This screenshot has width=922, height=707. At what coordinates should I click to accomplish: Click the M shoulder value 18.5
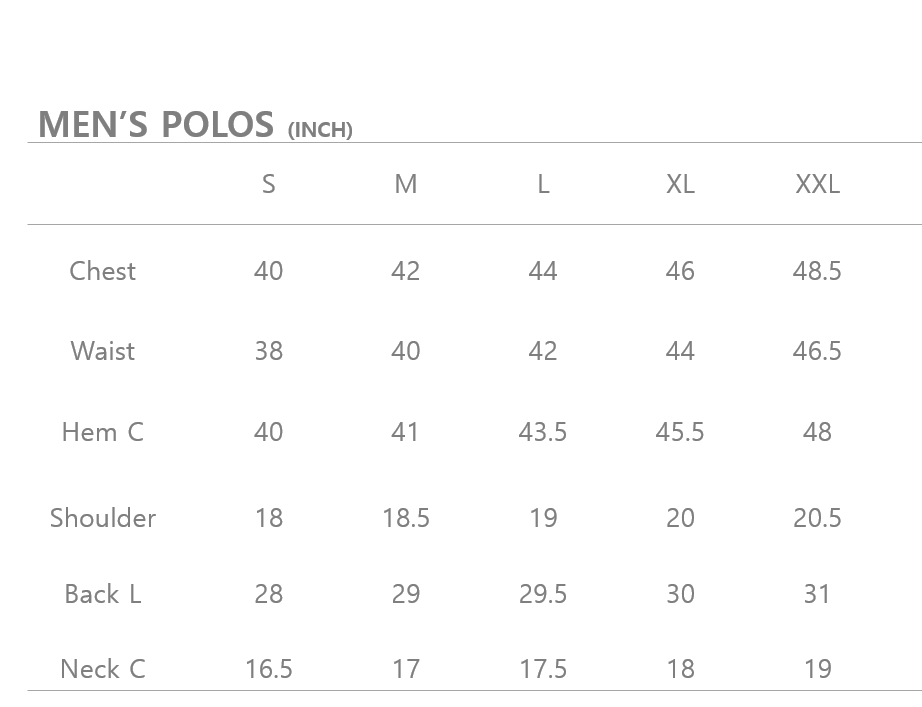point(405,518)
